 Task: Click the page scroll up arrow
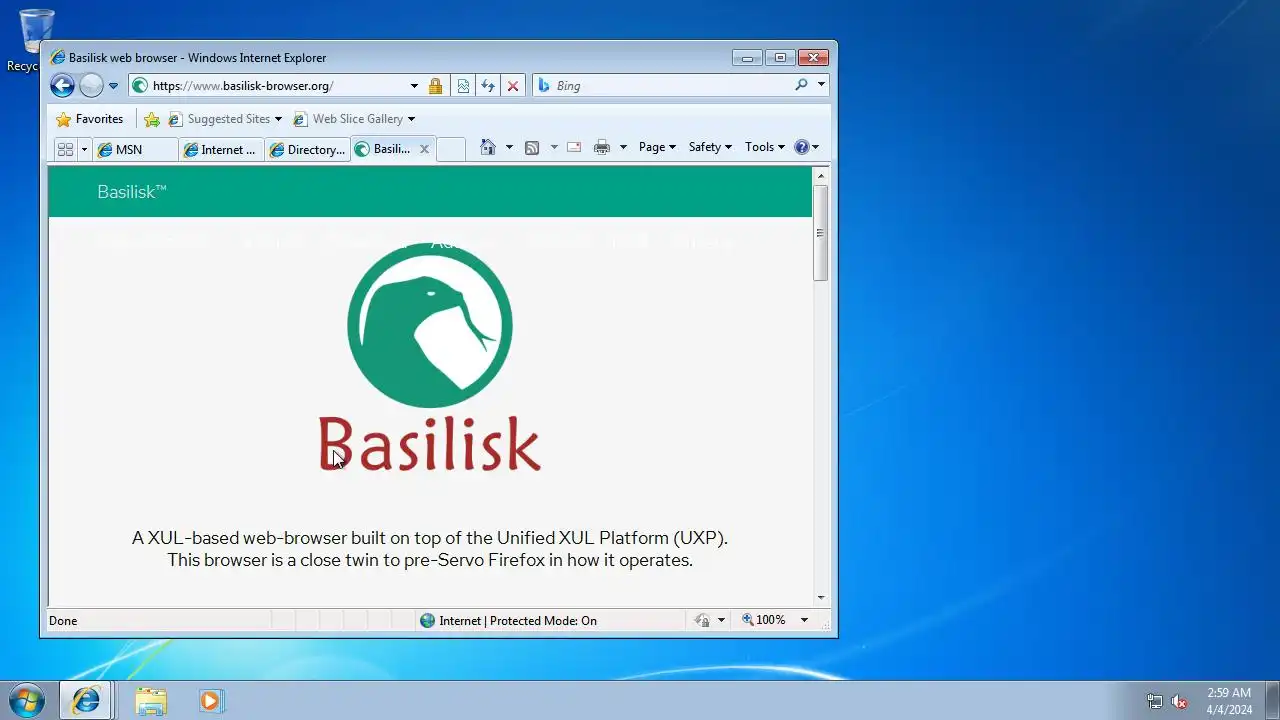821,176
